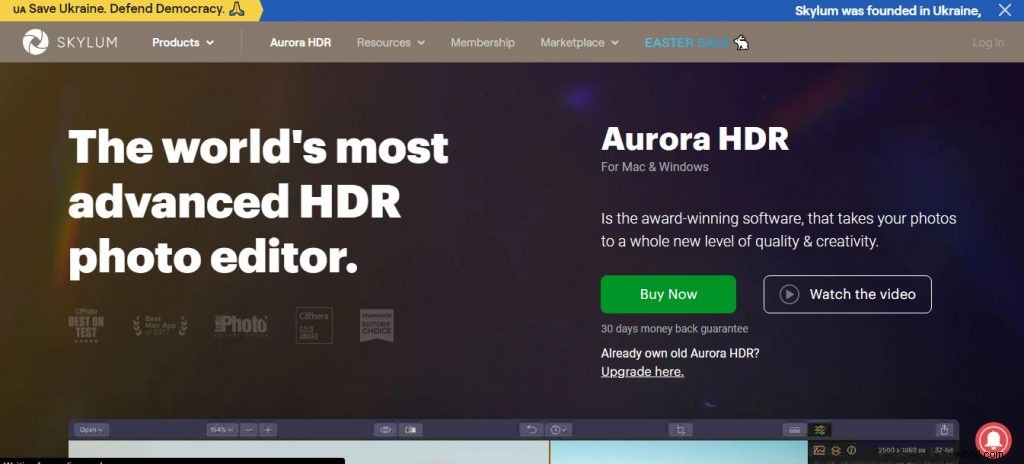Click the Editors' Choice badge
This screenshot has width=1024, height=464.
tap(377, 325)
